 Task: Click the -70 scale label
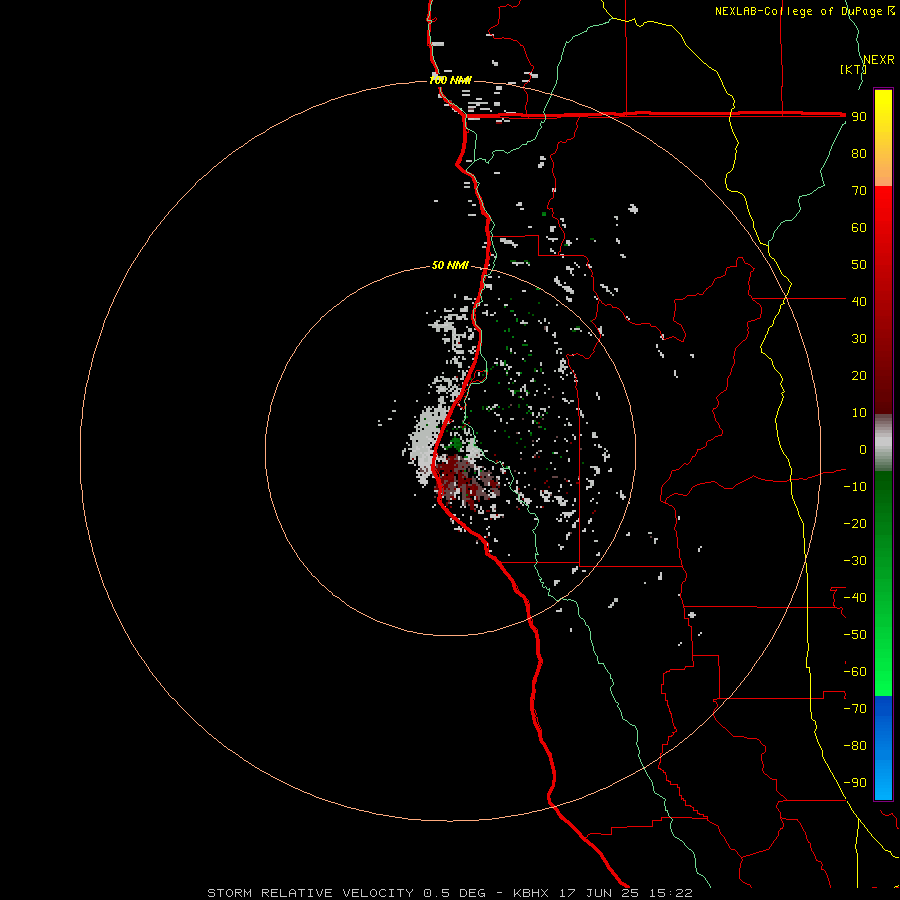[x=855, y=709]
